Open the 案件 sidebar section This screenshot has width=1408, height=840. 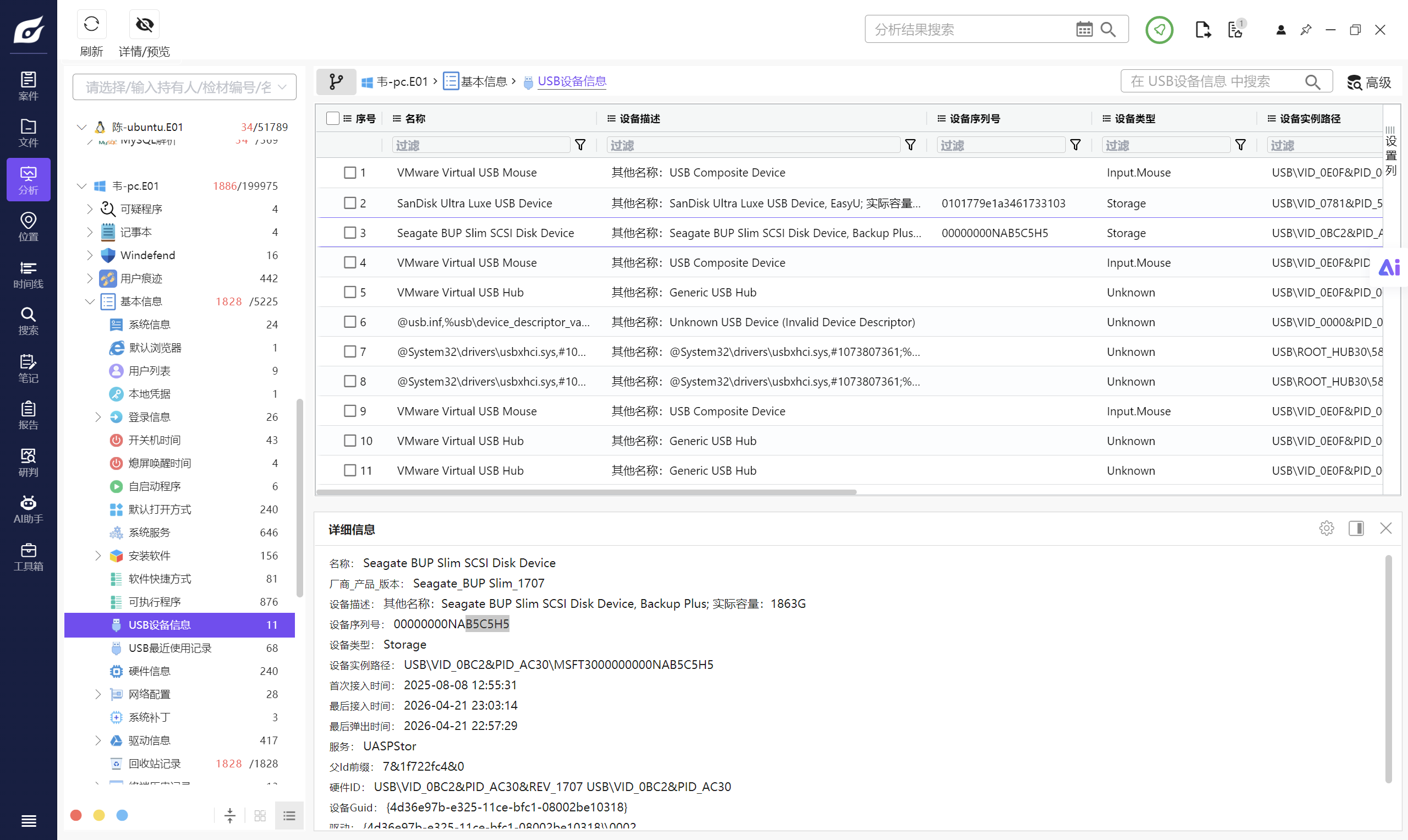[x=28, y=86]
